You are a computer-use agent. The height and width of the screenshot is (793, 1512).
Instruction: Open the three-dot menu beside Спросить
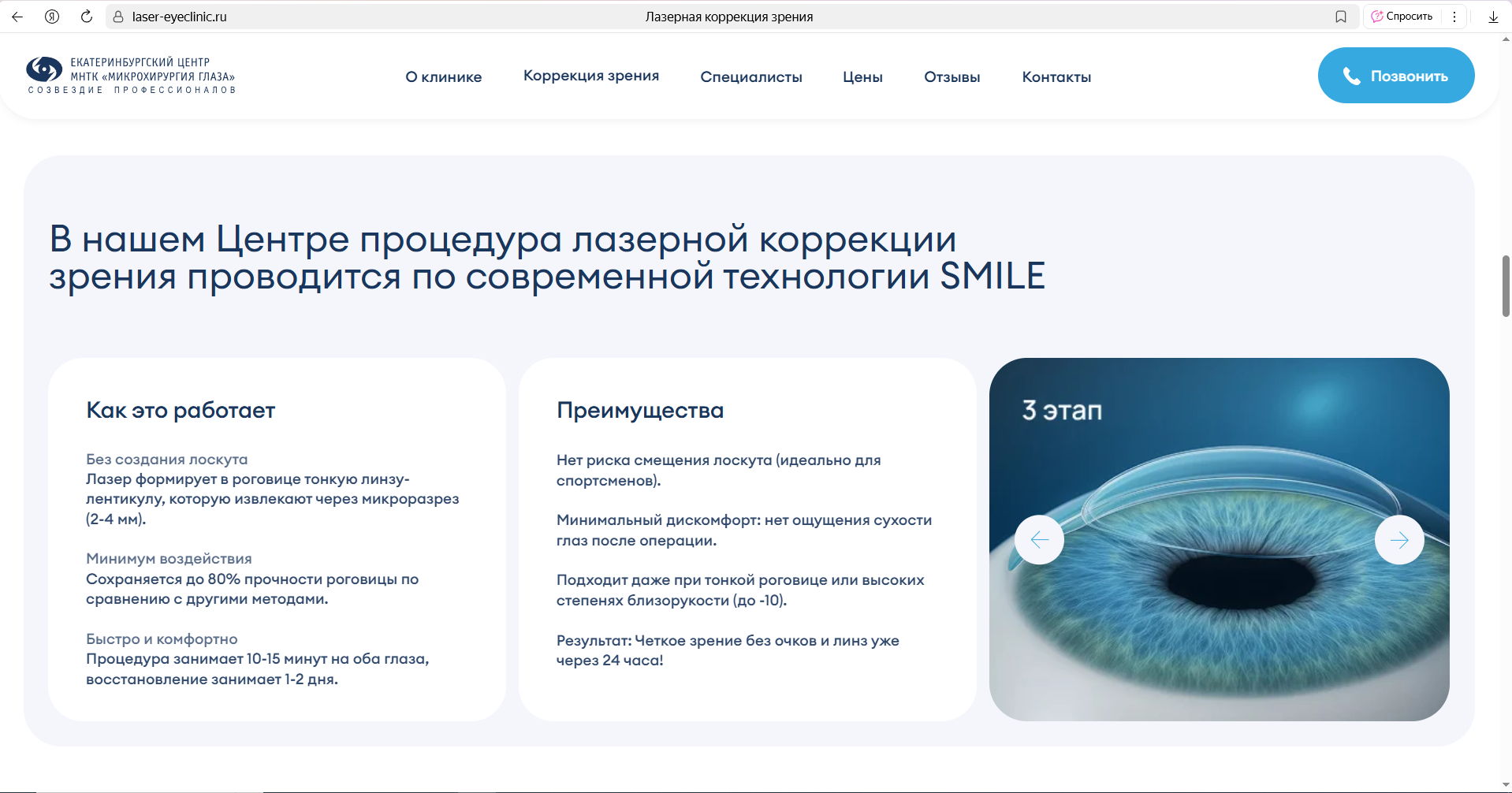click(x=1454, y=17)
